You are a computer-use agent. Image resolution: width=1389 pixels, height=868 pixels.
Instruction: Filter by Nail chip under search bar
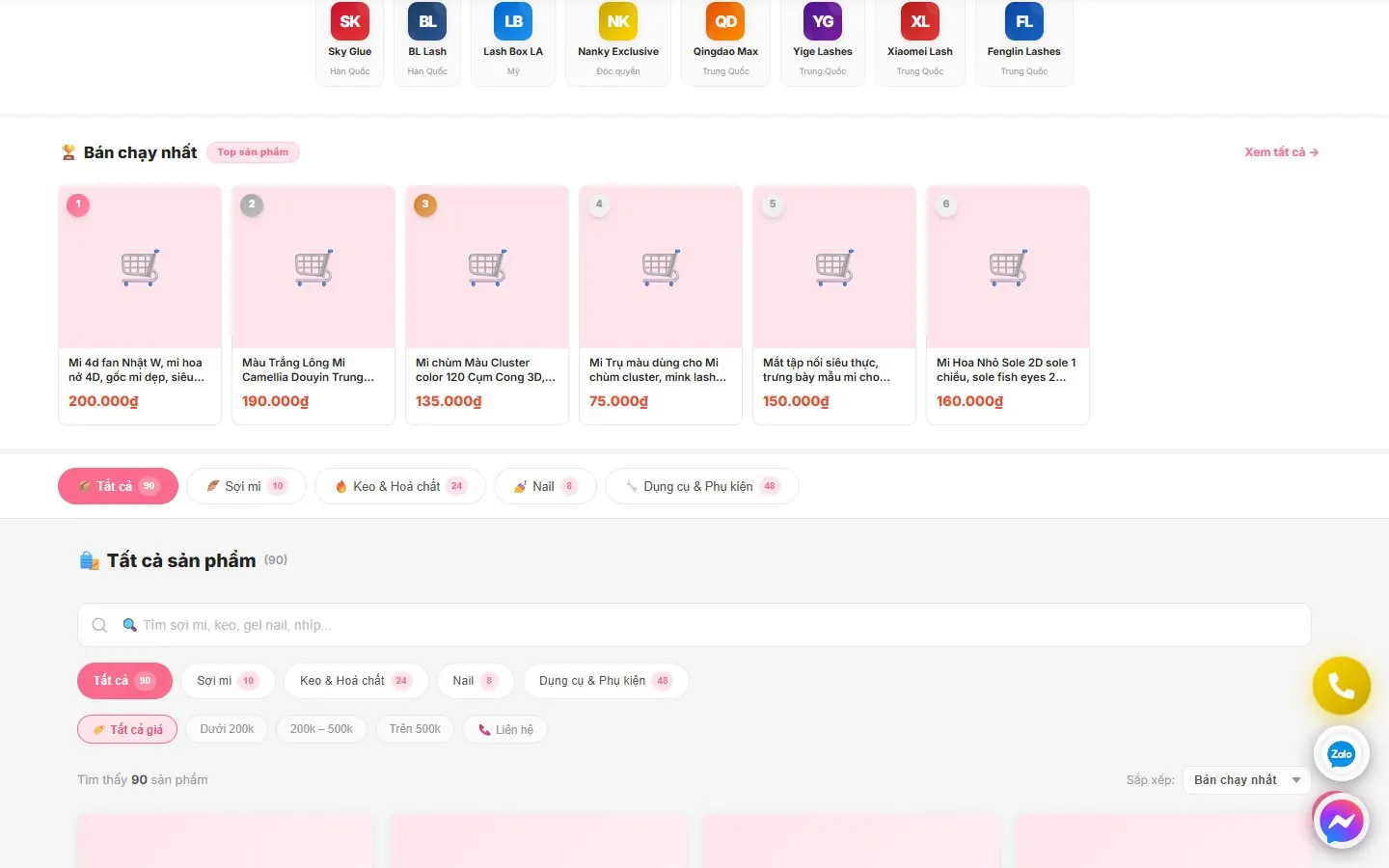point(476,681)
